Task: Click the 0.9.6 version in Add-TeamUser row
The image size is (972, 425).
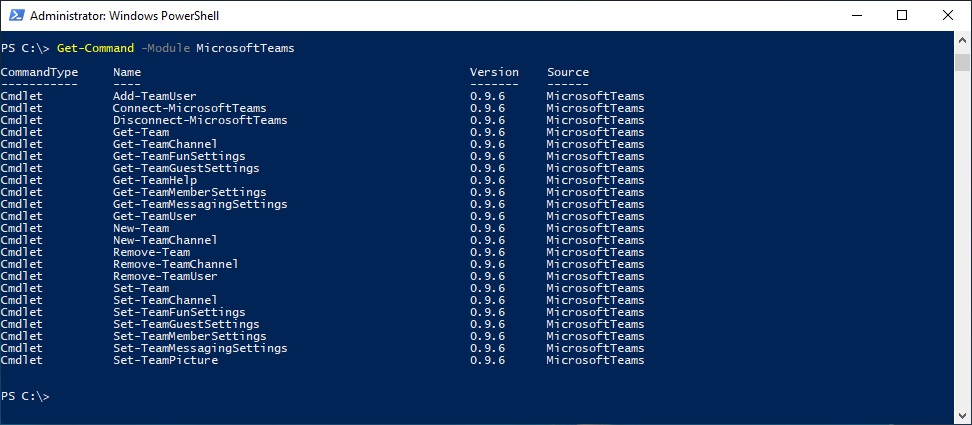Action: pos(487,96)
